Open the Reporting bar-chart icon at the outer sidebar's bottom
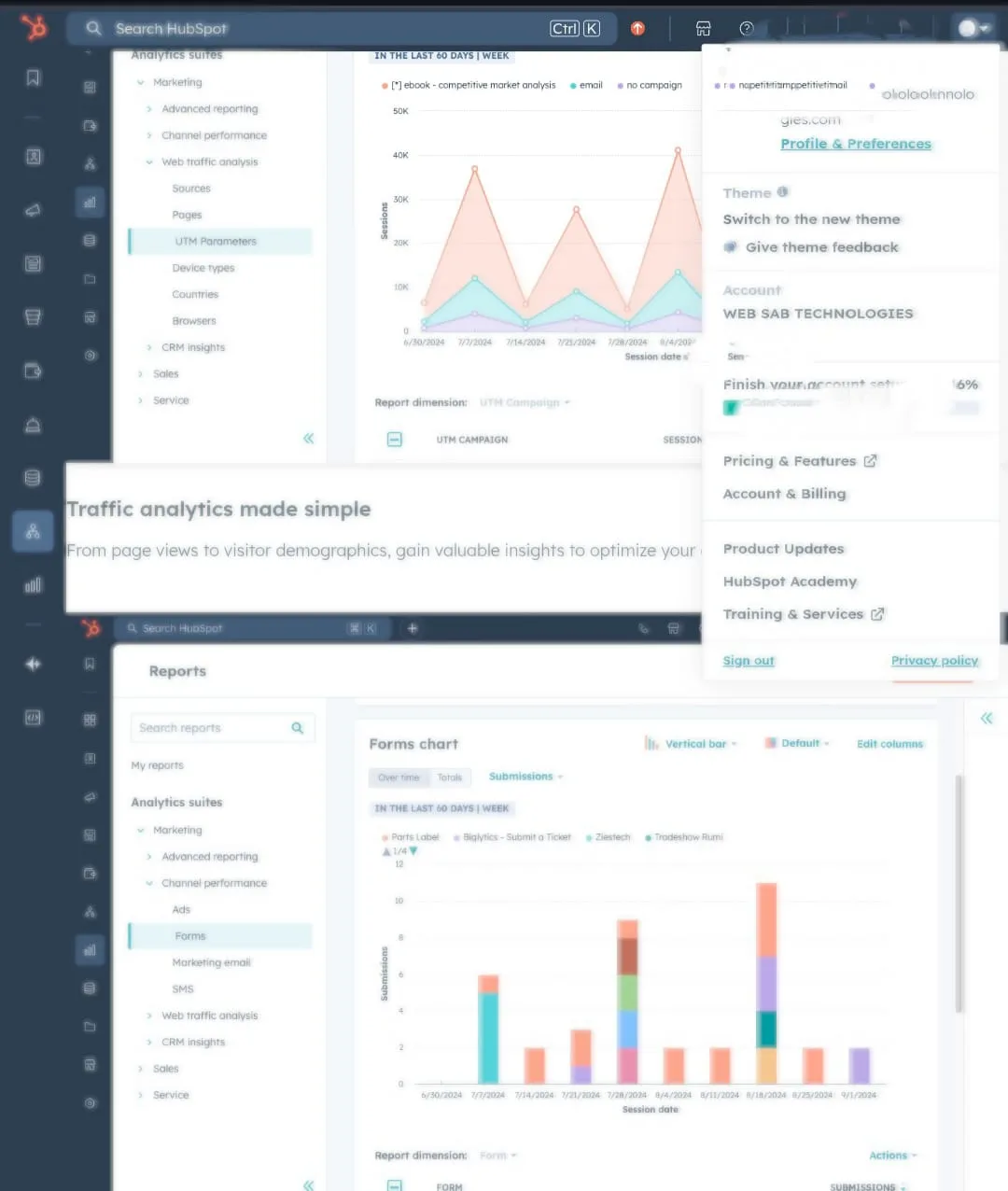Image resolution: width=1008 pixels, height=1191 pixels. point(33,585)
